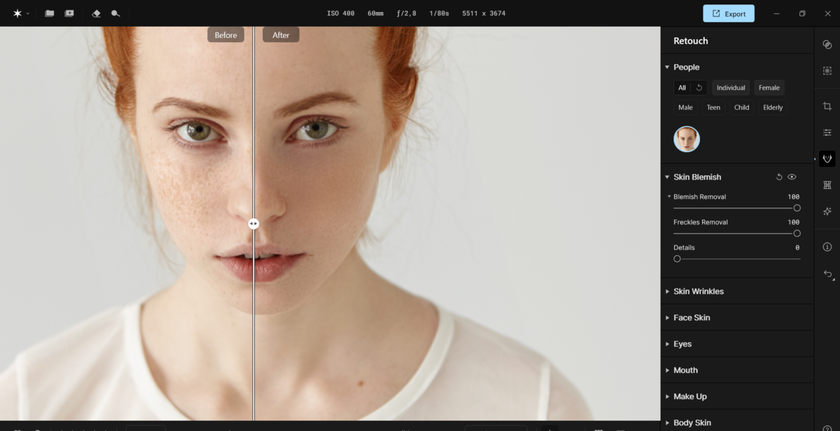This screenshot has width=840, height=431.
Task: Reset the Skin Blemish settings
Action: pos(779,177)
